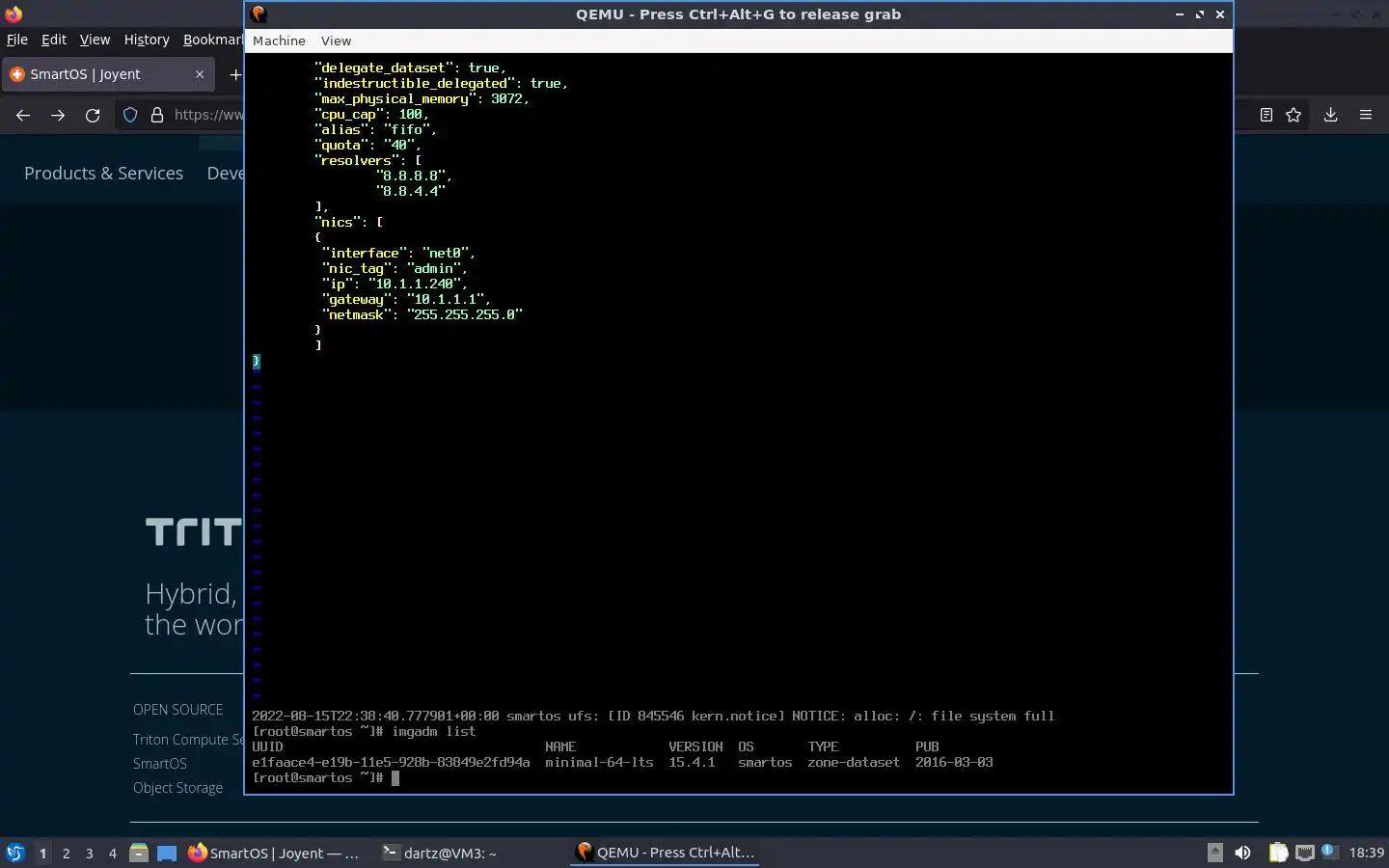Switch to workspace 3
Image resolution: width=1389 pixels, height=868 pixels.
89,853
